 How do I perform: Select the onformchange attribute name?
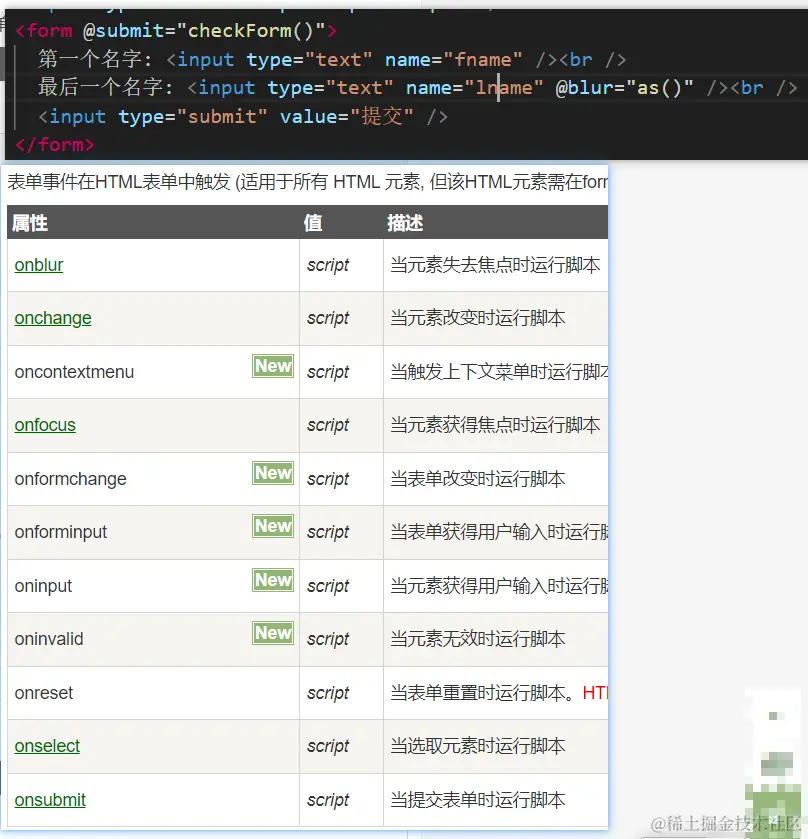coord(71,479)
